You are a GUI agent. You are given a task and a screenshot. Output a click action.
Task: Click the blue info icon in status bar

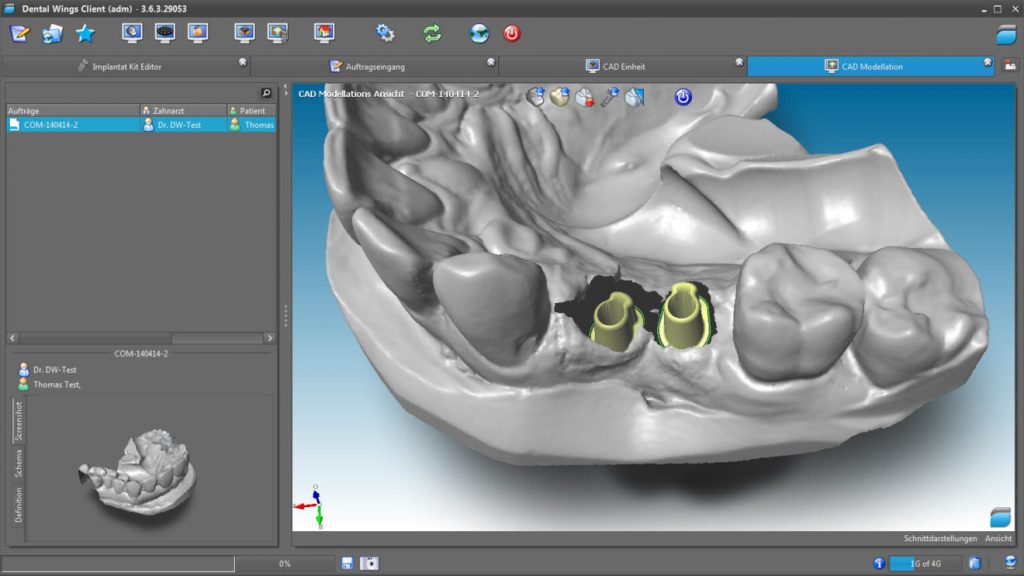pyautogui.click(x=879, y=564)
